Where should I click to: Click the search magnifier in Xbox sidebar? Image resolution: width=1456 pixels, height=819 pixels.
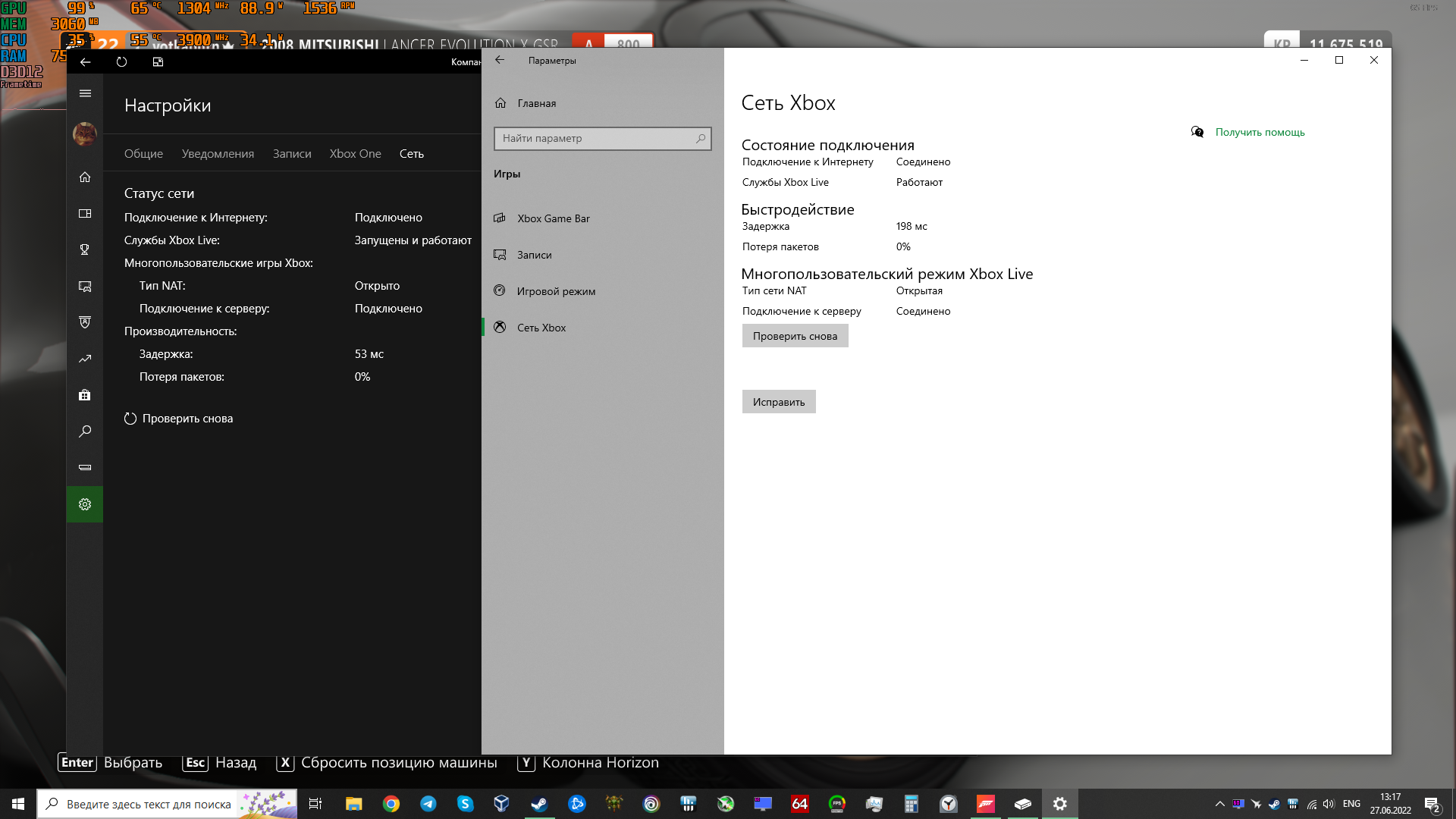click(85, 431)
